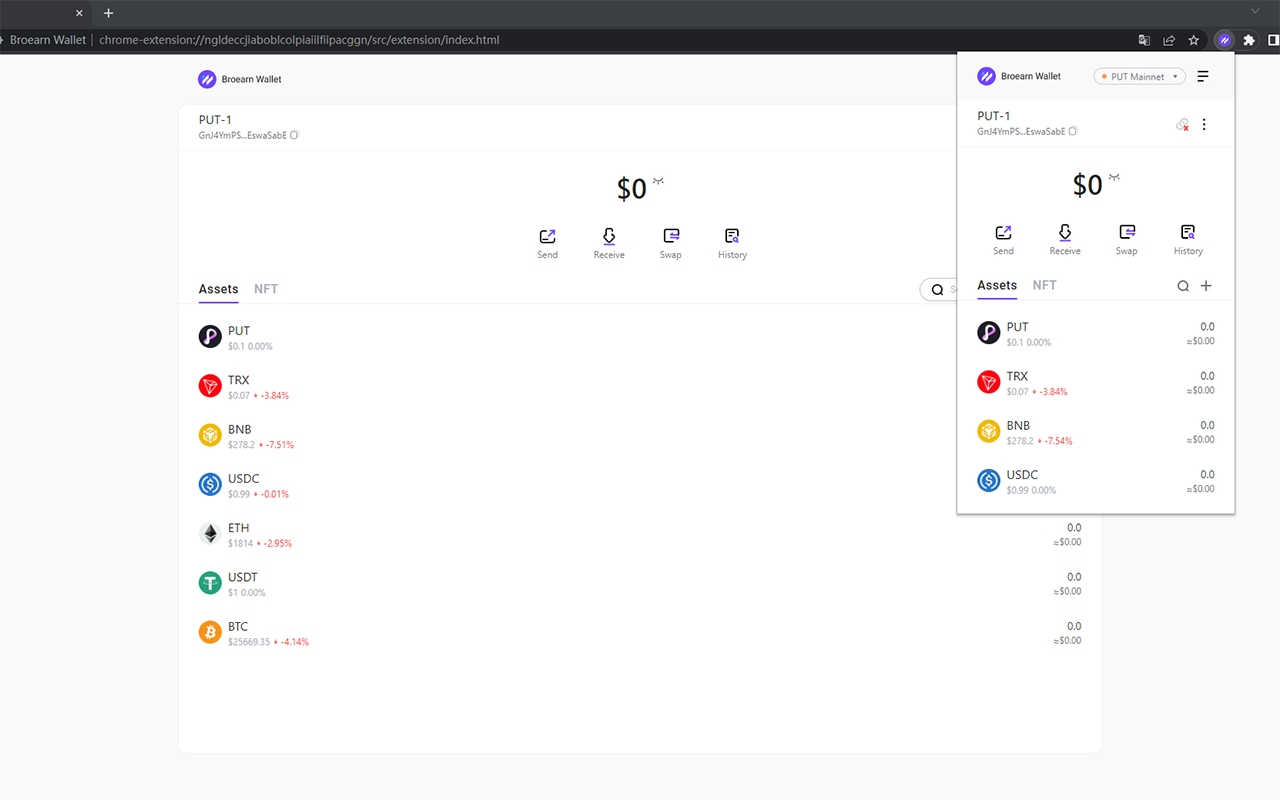Click the BNB token logo
The height and width of the screenshot is (800, 1280).
[x=988, y=430]
